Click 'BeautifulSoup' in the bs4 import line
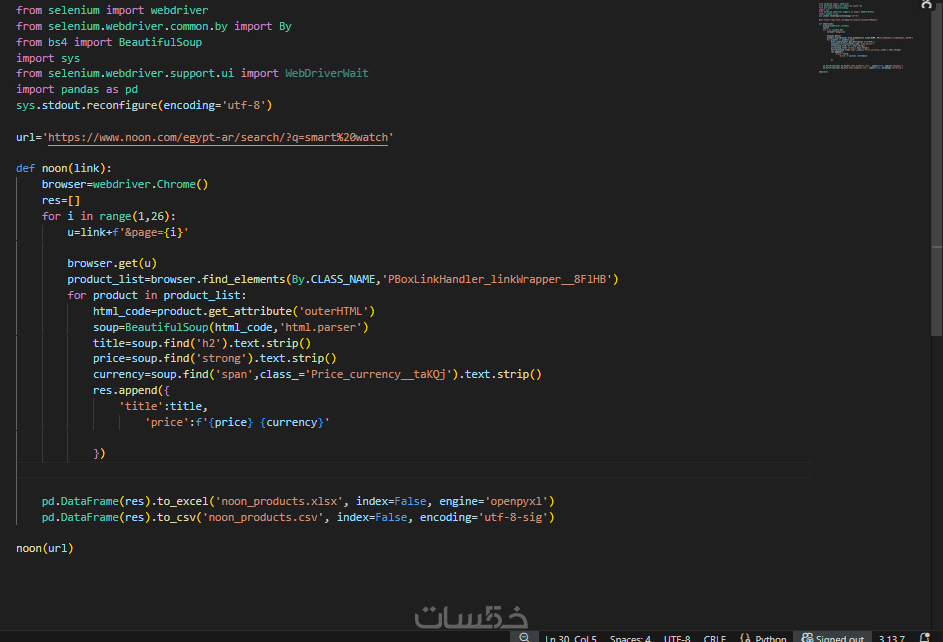943x642 pixels. [x=160, y=42]
